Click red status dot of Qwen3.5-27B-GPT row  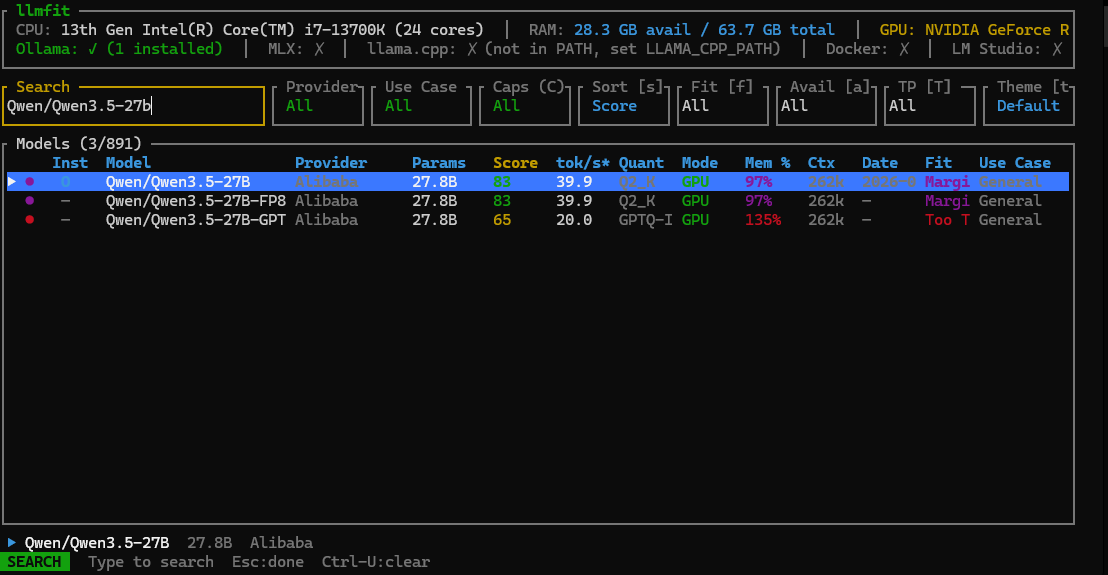(30, 220)
